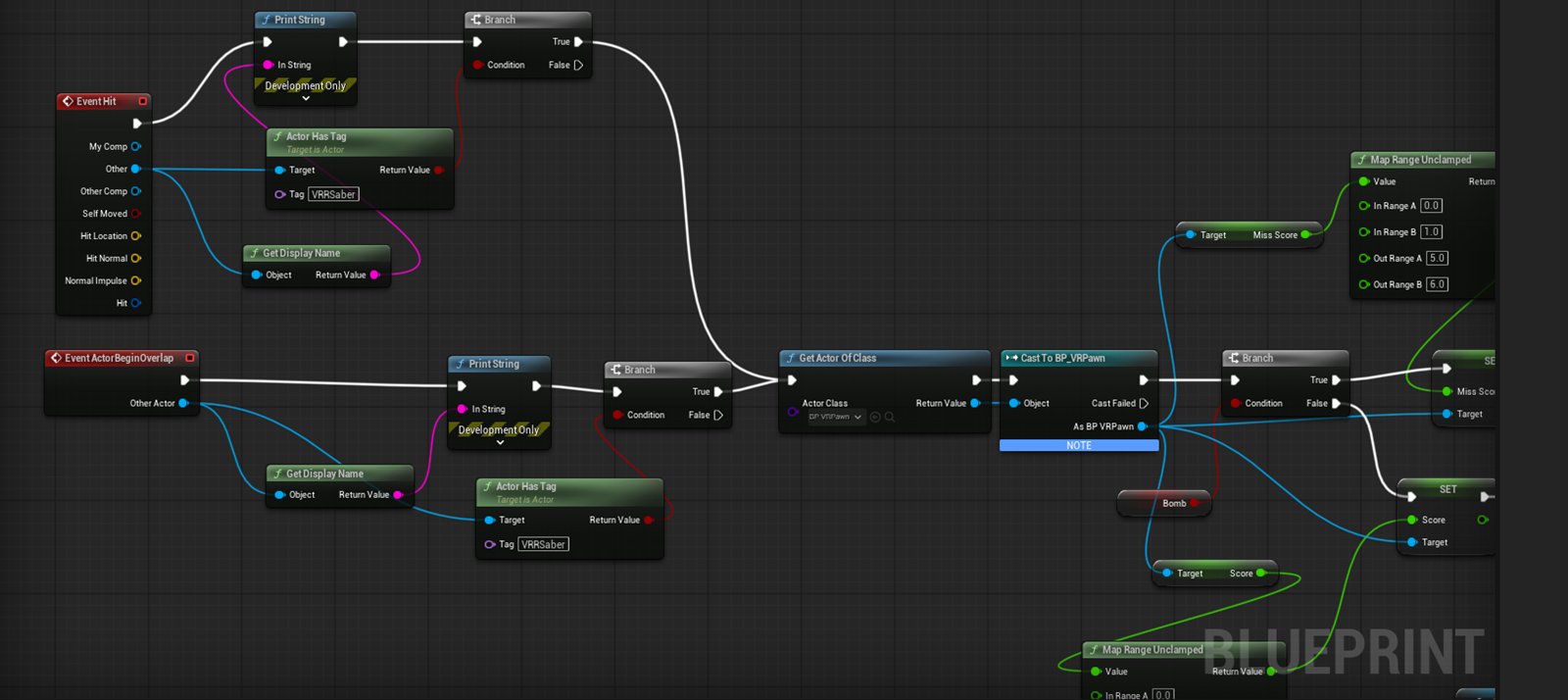Open the Actor Class BP_VRPawn dropdown
This screenshot has width=1568, height=700.
(x=835, y=417)
